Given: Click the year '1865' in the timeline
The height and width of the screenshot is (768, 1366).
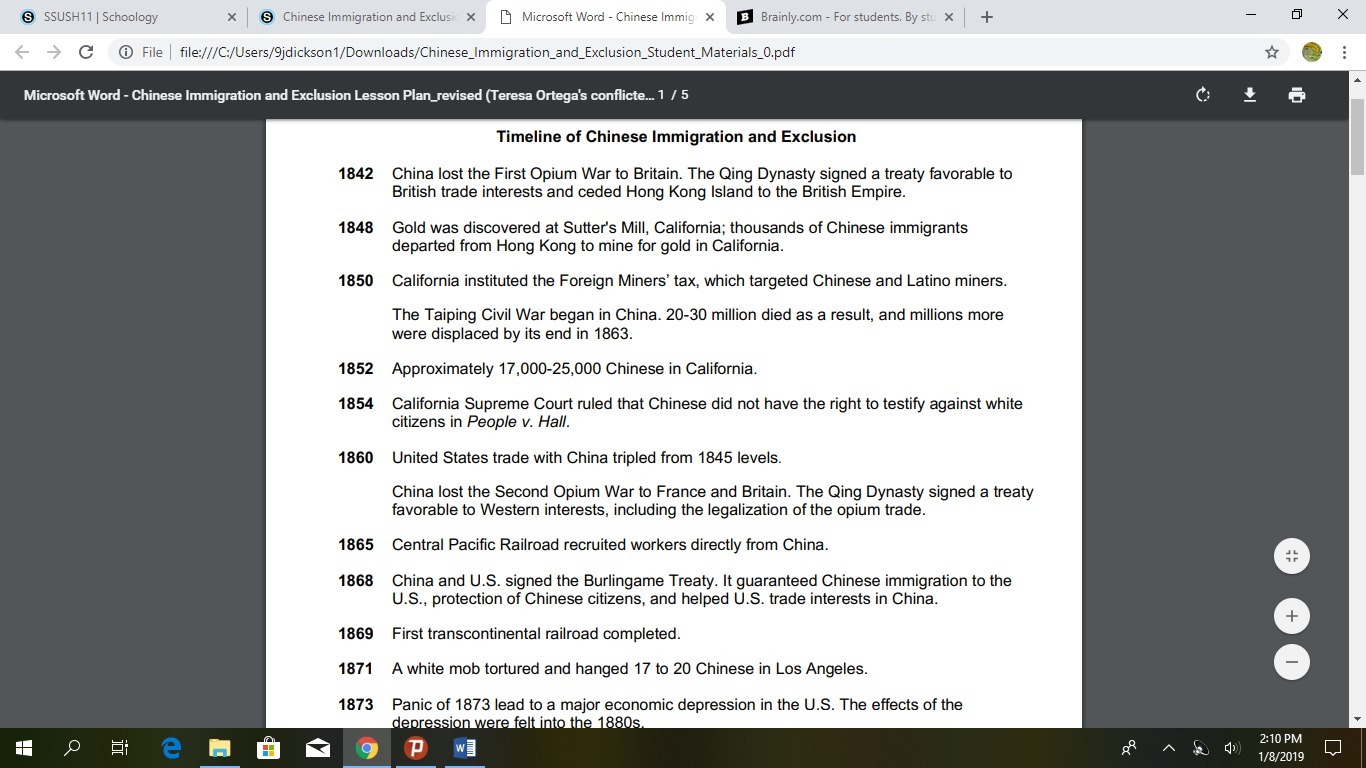Looking at the screenshot, I should (x=355, y=545).
